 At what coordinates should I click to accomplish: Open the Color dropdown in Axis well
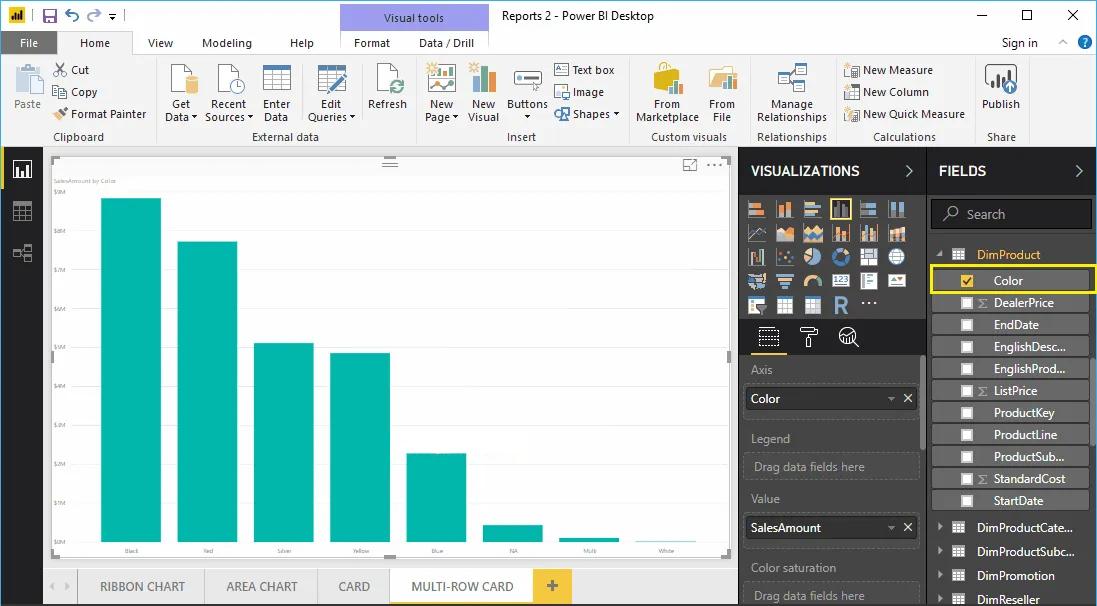pos(893,398)
